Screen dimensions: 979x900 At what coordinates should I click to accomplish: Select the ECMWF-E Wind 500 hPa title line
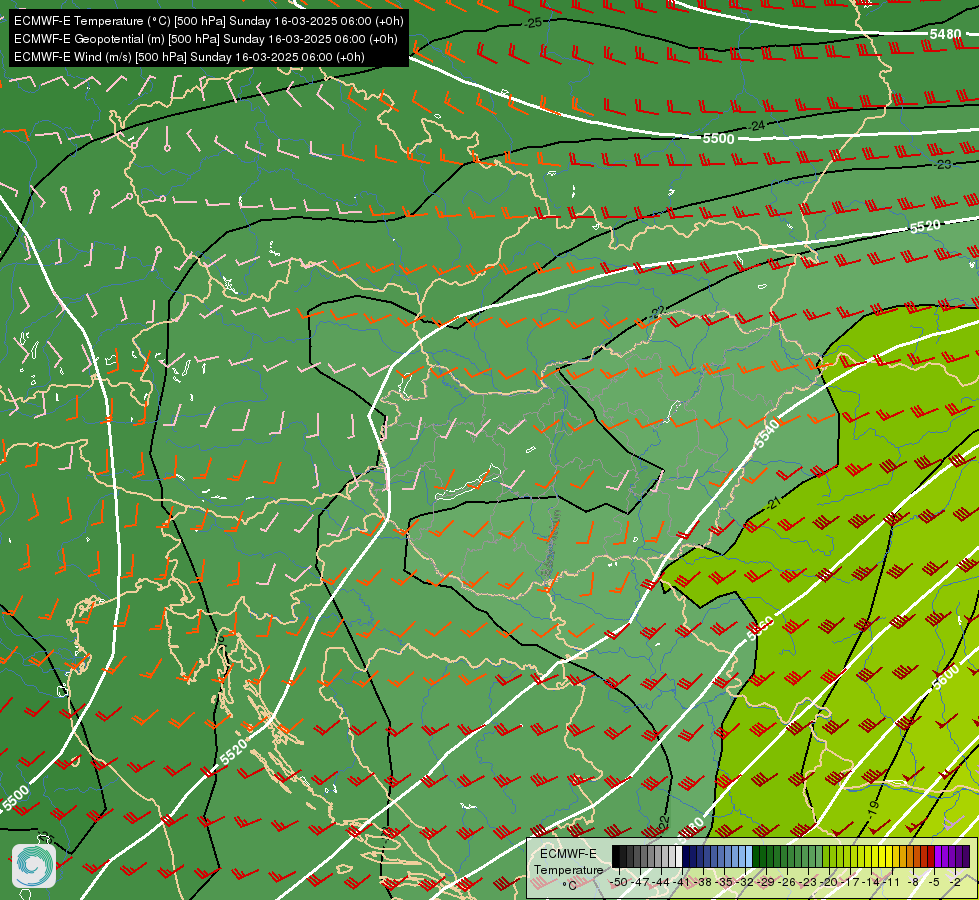(189, 57)
